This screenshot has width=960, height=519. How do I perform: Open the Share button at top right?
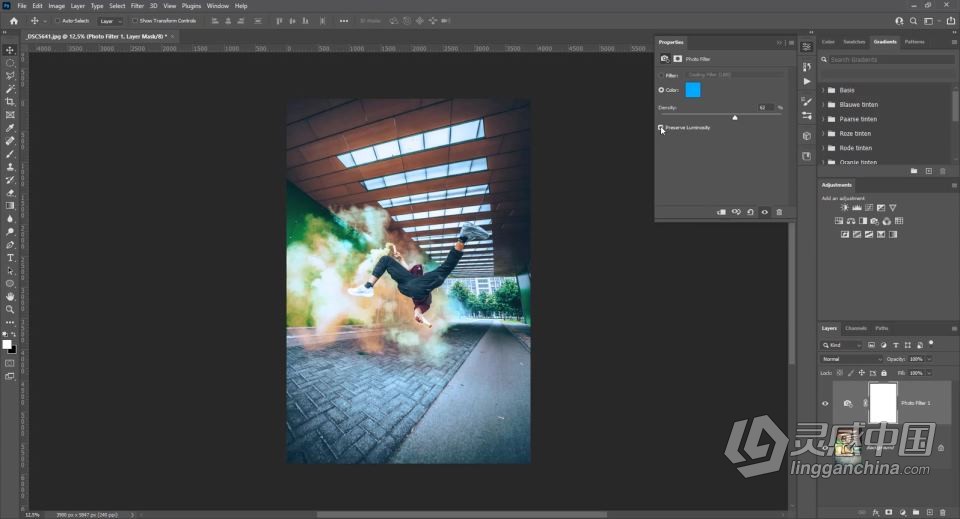pos(951,21)
